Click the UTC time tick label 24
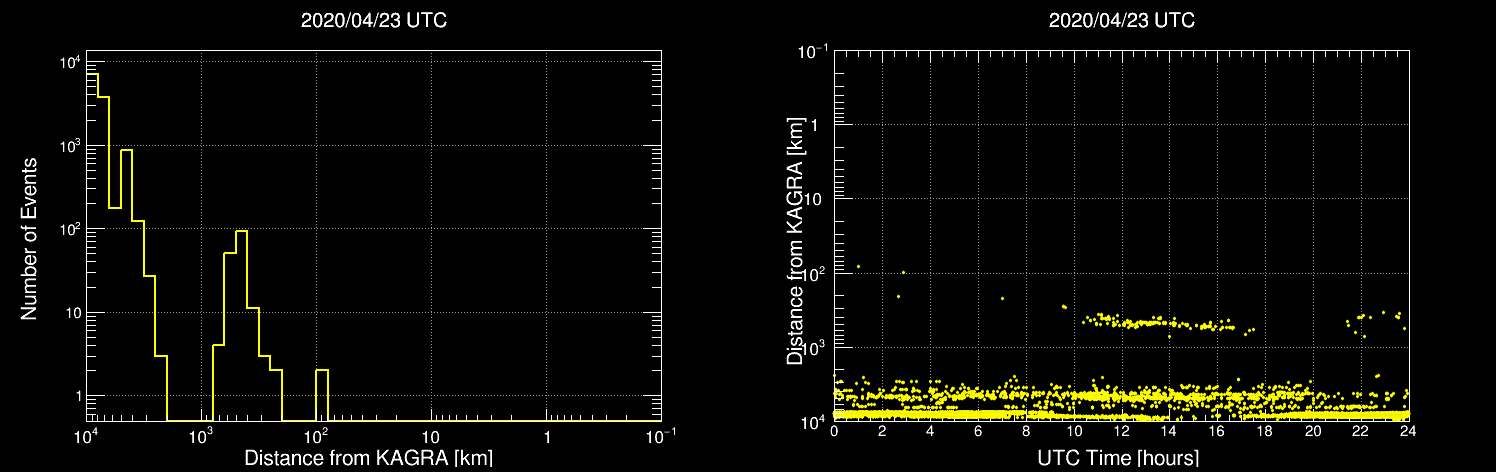 tap(1408, 431)
